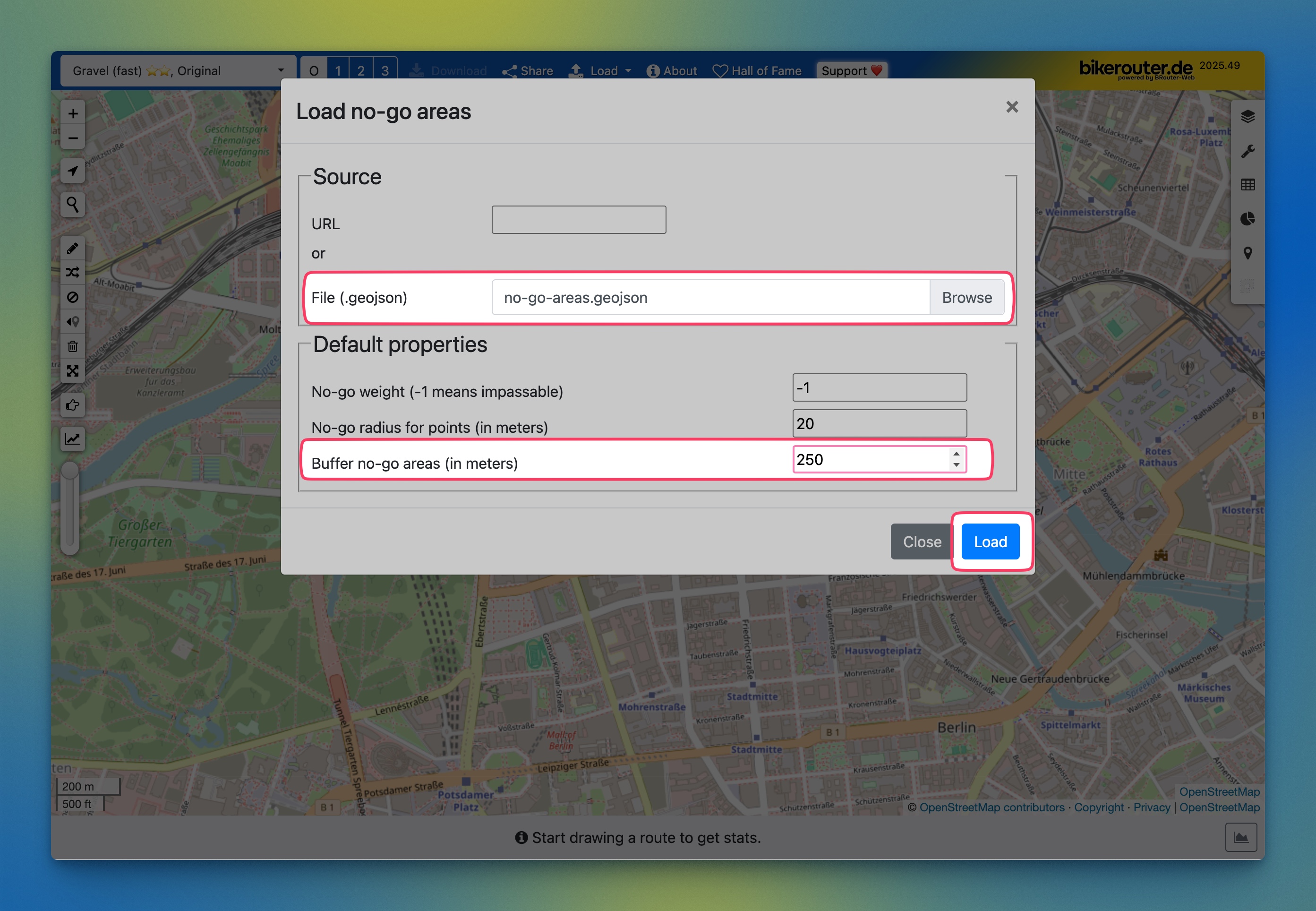Click the bikerouter.de logo
The height and width of the screenshot is (911, 1316).
coord(1136,69)
